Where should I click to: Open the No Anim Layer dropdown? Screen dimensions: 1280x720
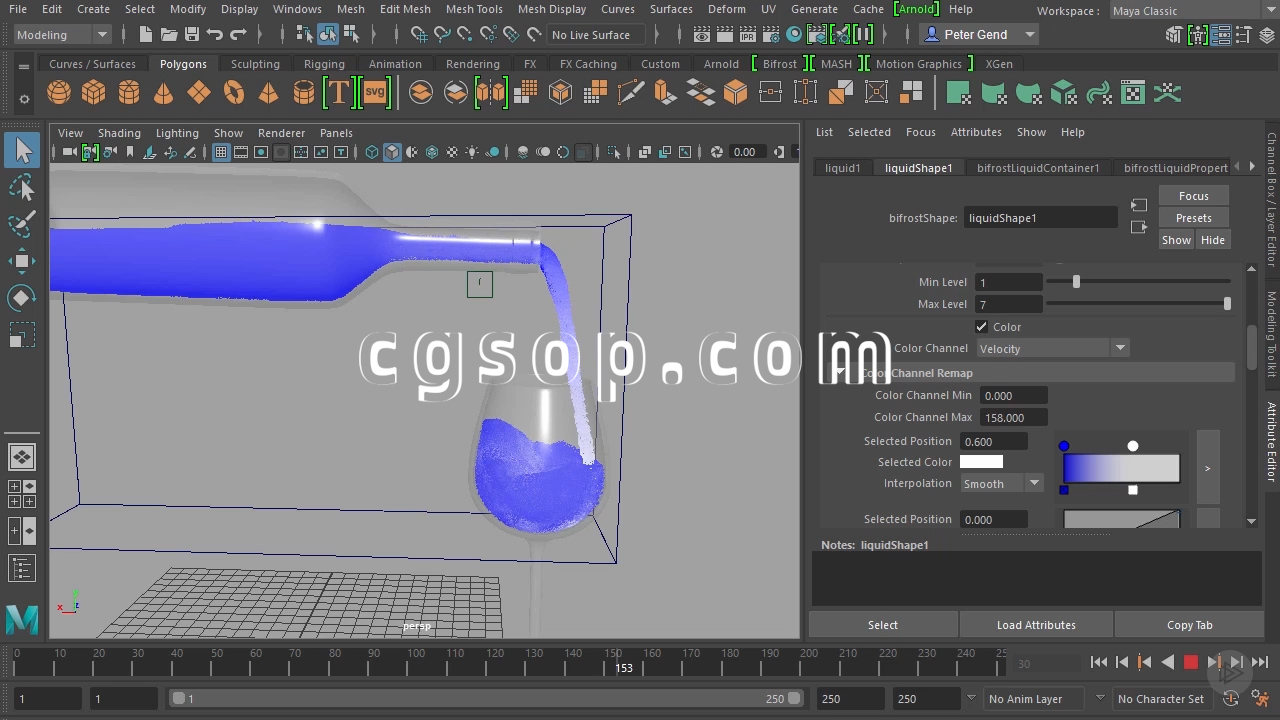pyautogui.click(x=1035, y=699)
